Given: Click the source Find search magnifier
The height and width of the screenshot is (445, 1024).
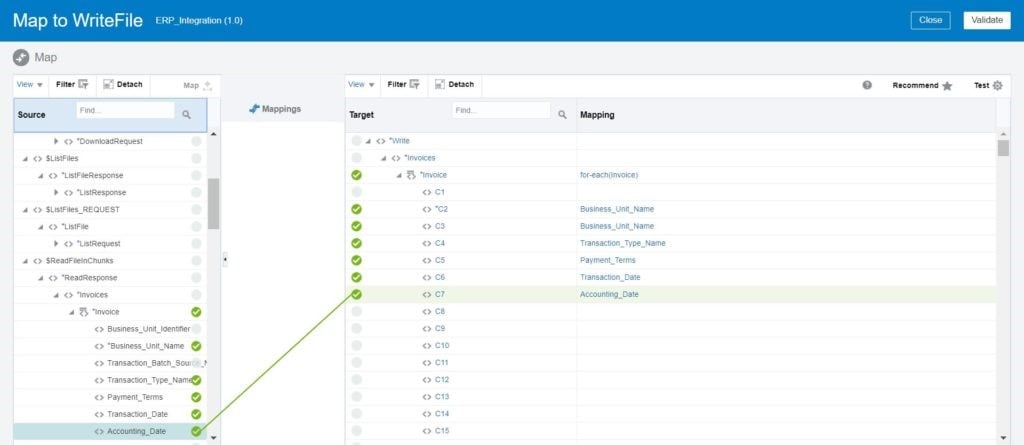Looking at the screenshot, I should tap(186, 115).
